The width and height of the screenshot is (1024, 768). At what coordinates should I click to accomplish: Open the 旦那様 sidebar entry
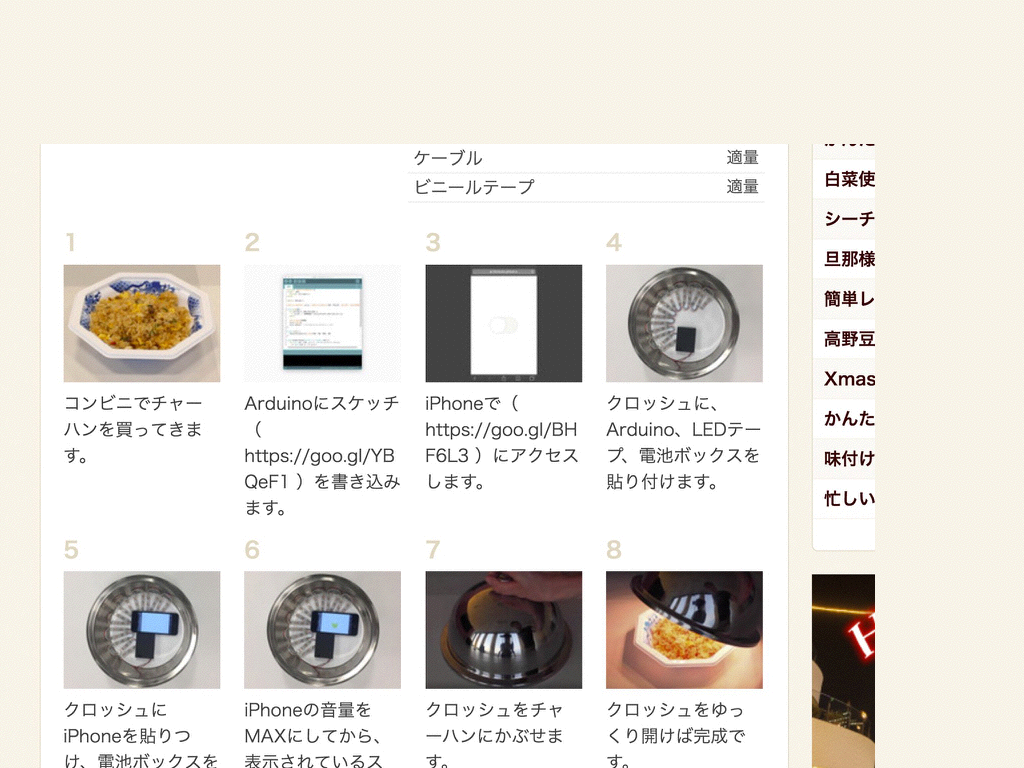(848, 259)
